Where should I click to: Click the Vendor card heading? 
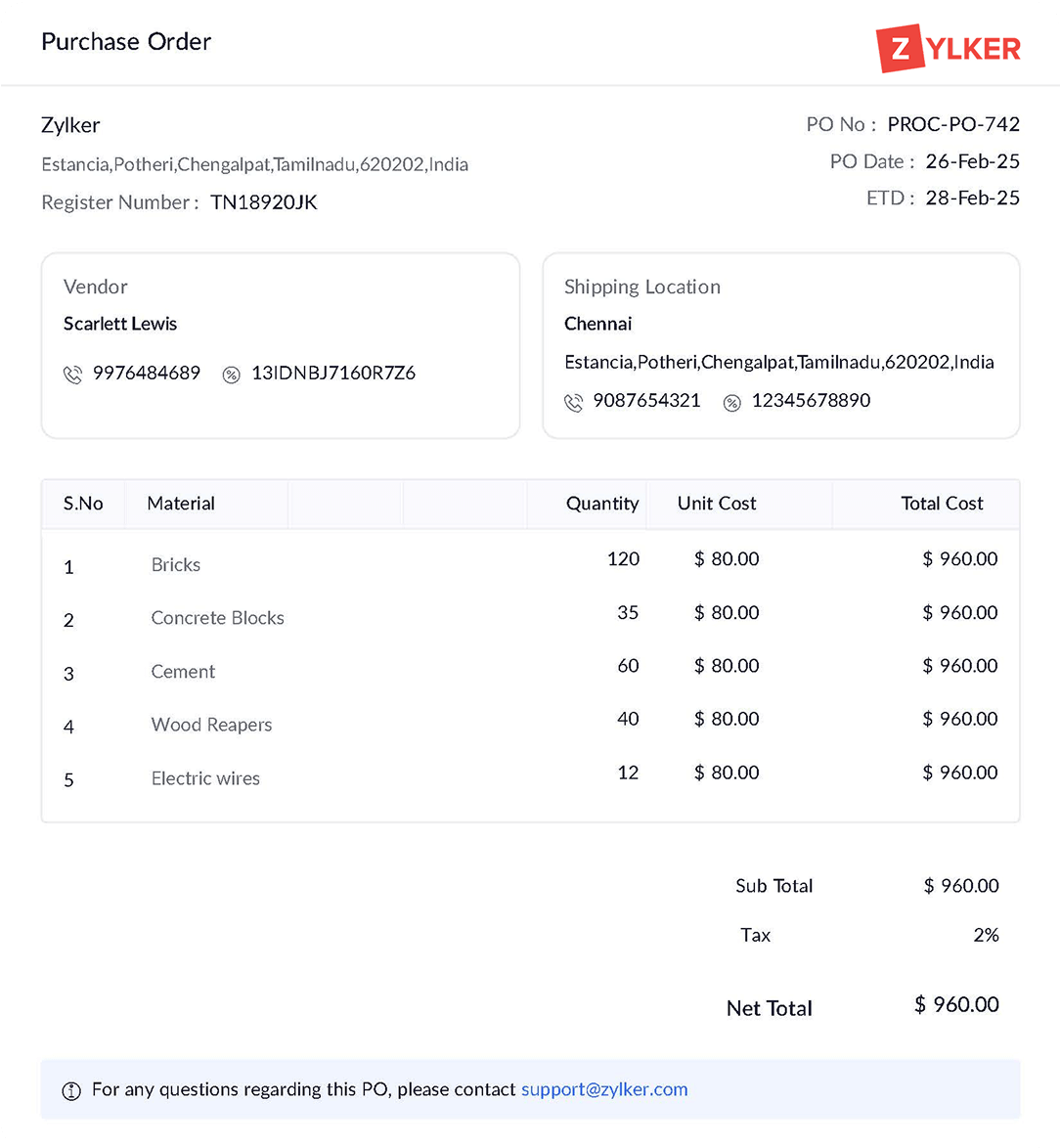95,287
